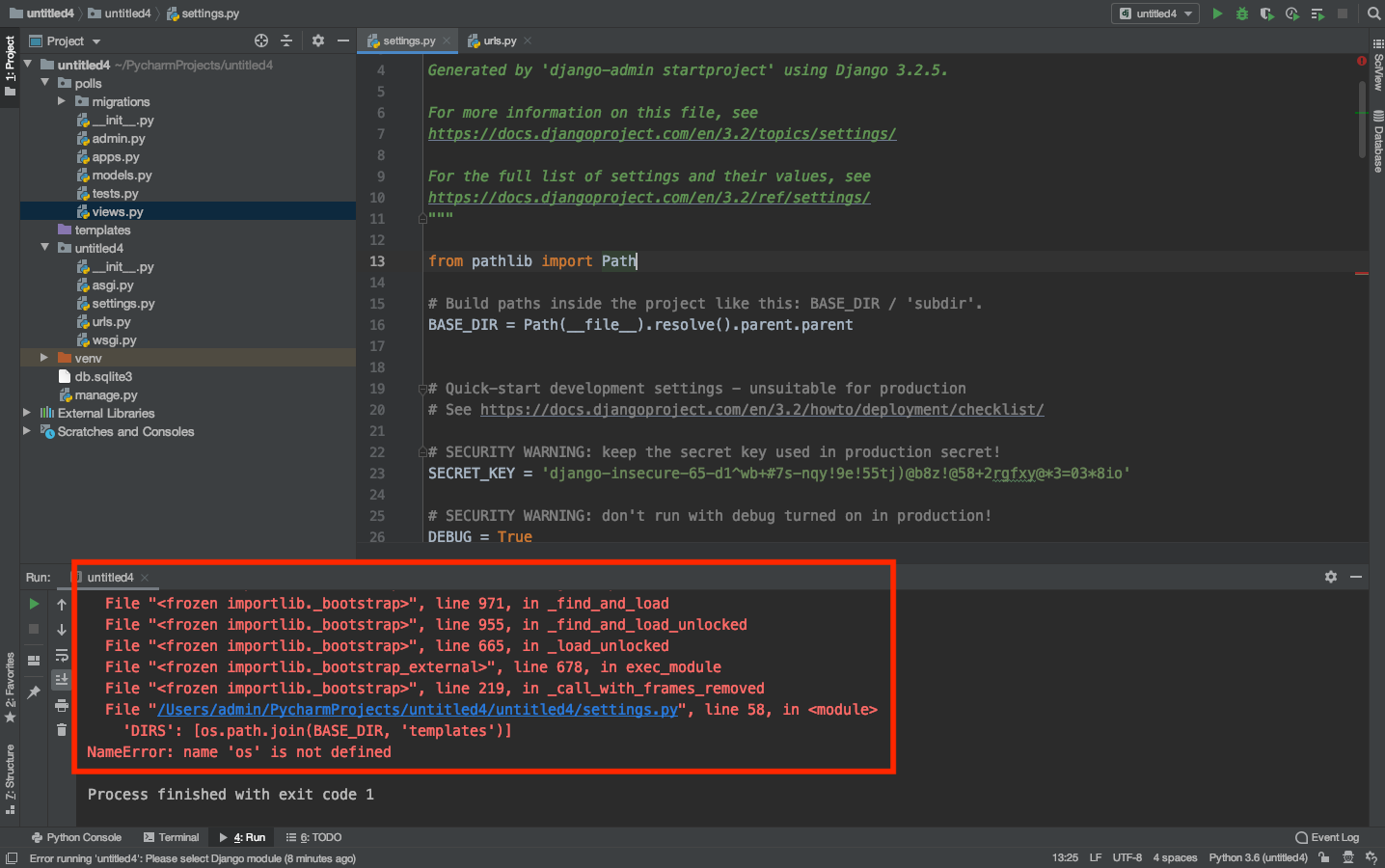Image resolution: width=1385 pixels, height=868 pixels.
Task: Collapse the polls folder
Action: point(45,83)
